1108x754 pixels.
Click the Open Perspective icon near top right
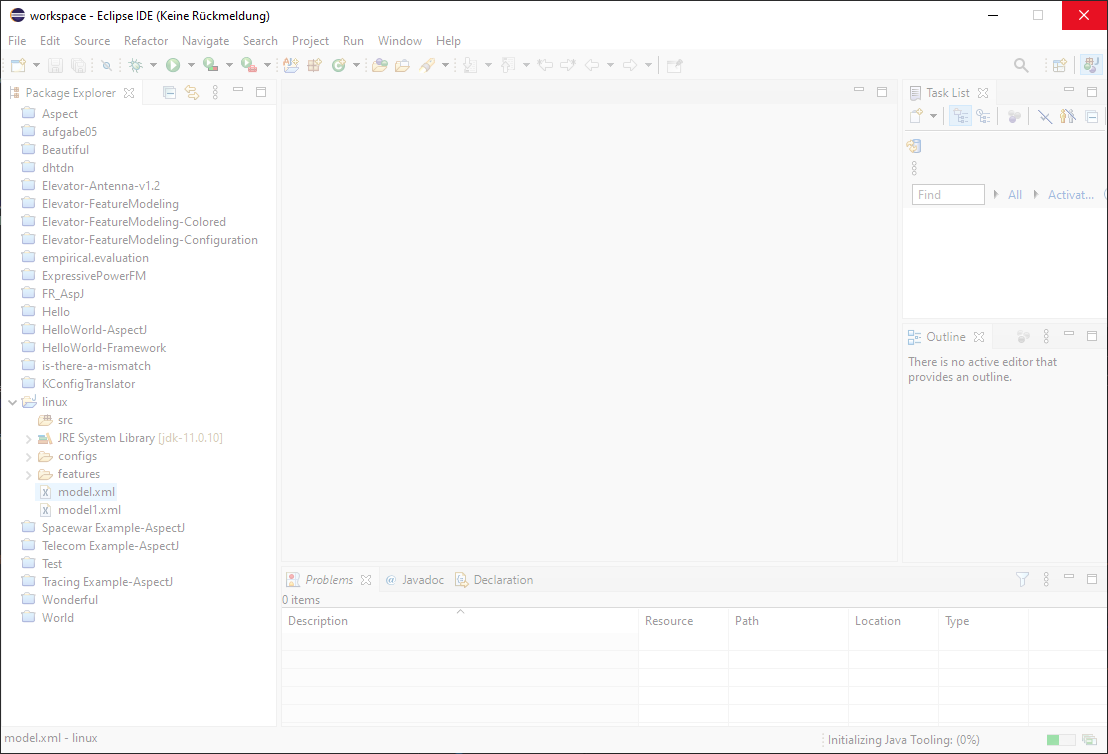tap(1059, 65)
